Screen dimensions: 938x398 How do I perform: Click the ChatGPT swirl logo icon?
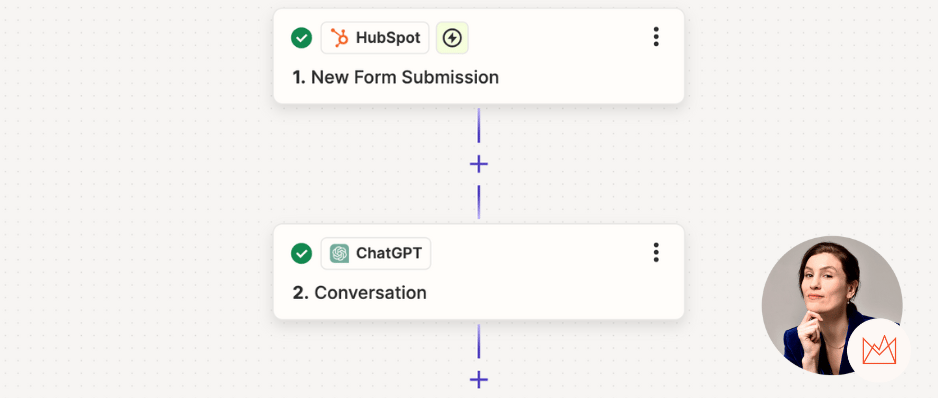pos(339,253)
